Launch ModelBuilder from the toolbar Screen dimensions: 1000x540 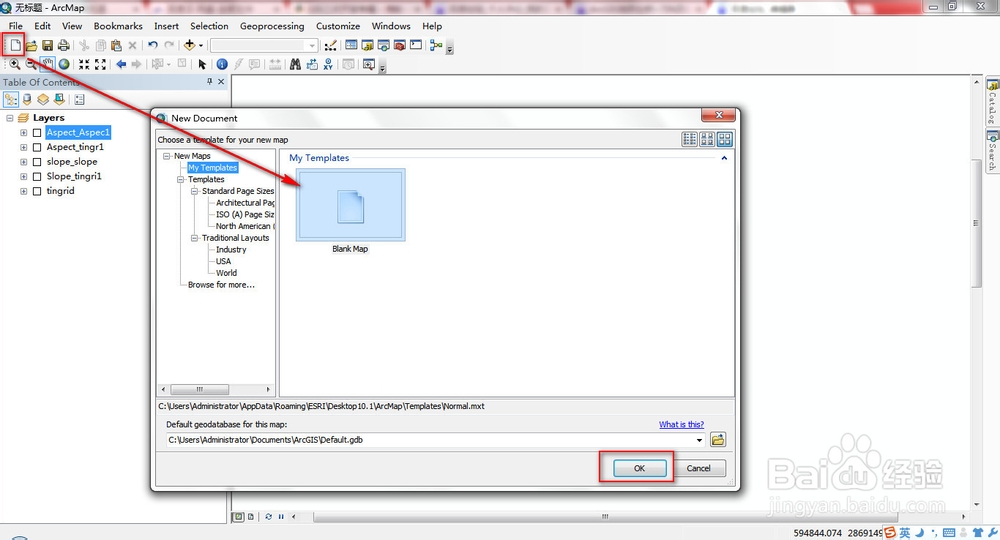tap(436, 45)
